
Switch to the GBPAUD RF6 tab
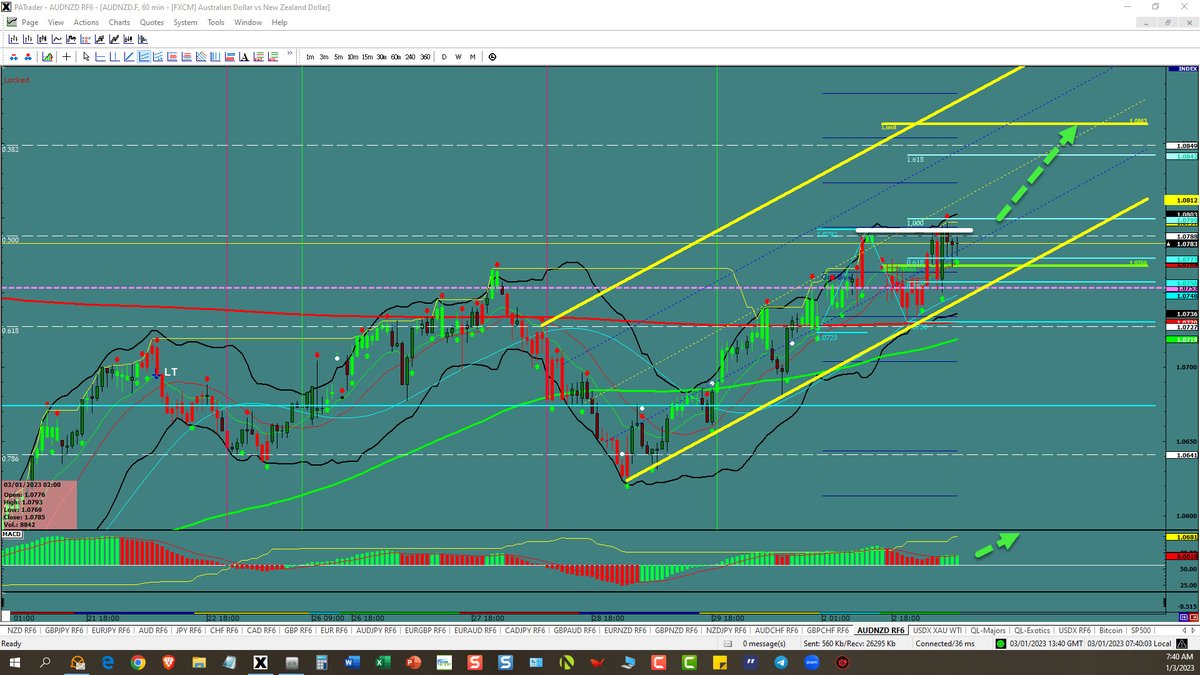(573, 631)
